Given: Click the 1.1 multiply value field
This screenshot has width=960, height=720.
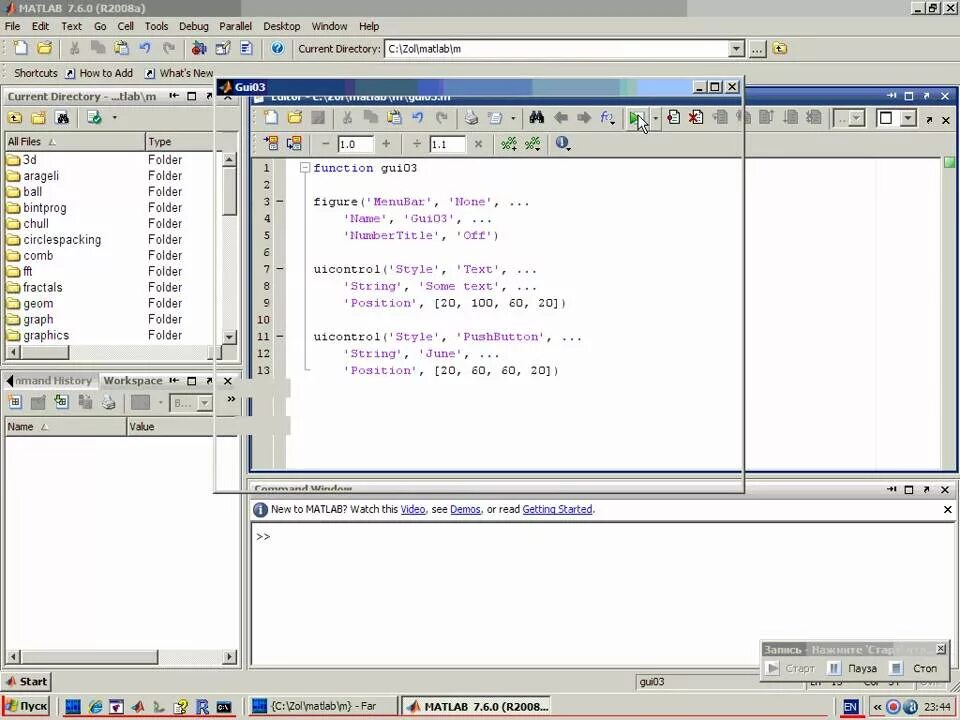Looking at the screenshot, I should click(447, 144).
